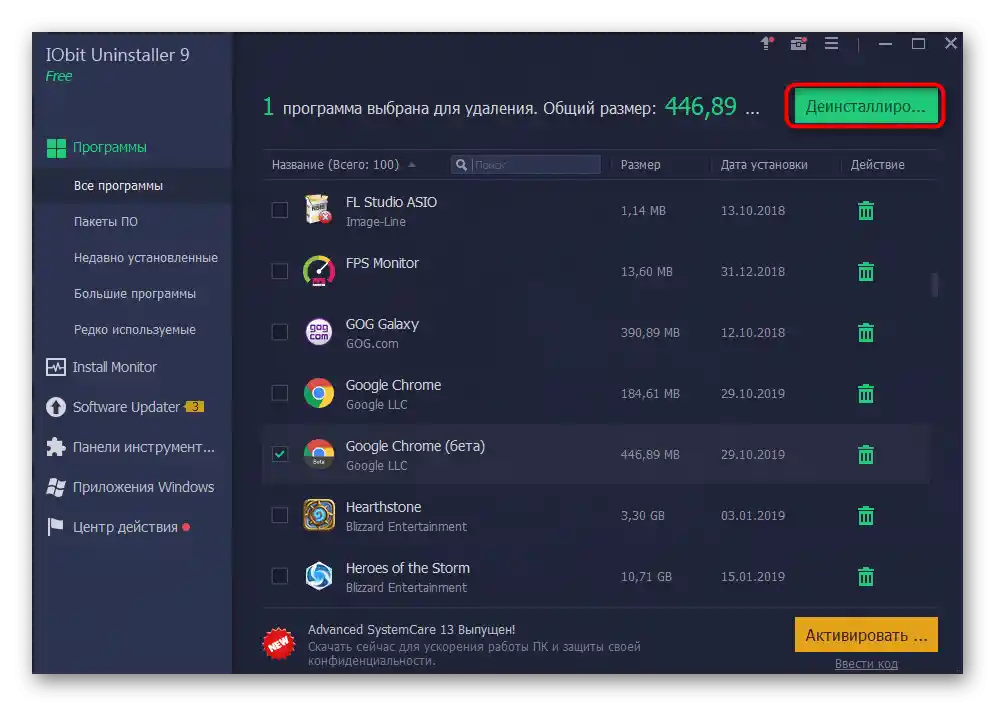Show Большие программы list
This screenshot has width=995, height=706.
(x=135, y=294)
